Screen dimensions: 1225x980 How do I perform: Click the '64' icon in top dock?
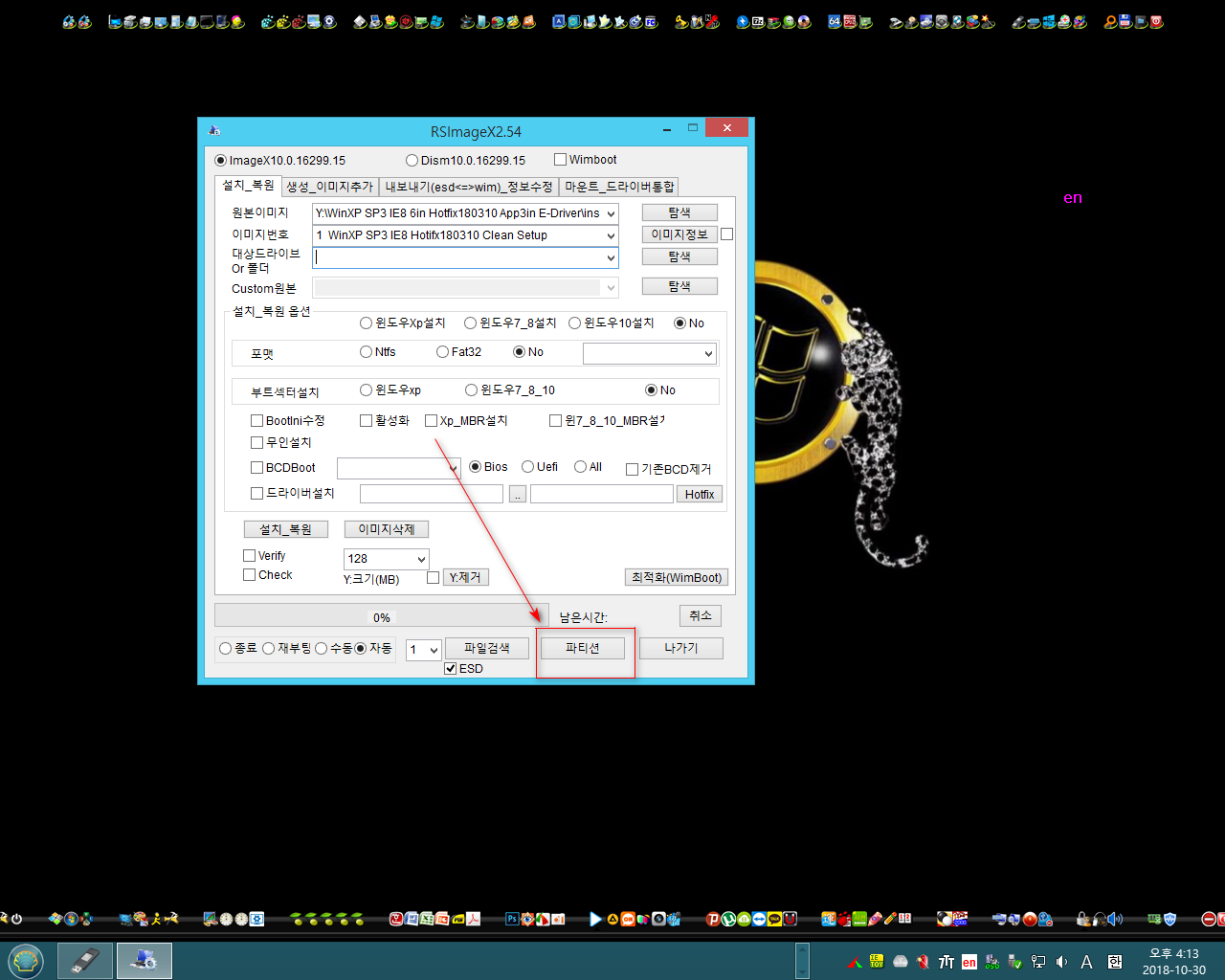(x=834, y=21)
